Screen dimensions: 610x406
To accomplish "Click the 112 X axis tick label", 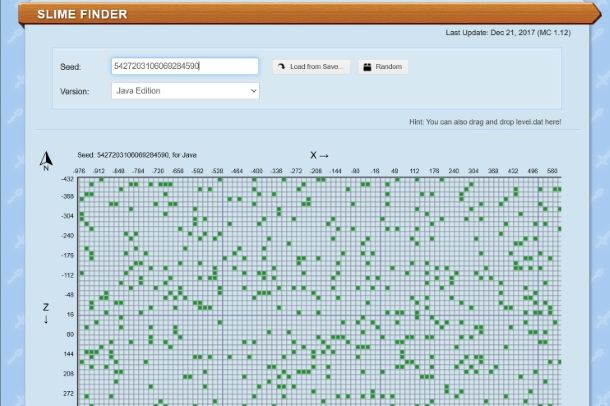I will click(x=414, y=171).
